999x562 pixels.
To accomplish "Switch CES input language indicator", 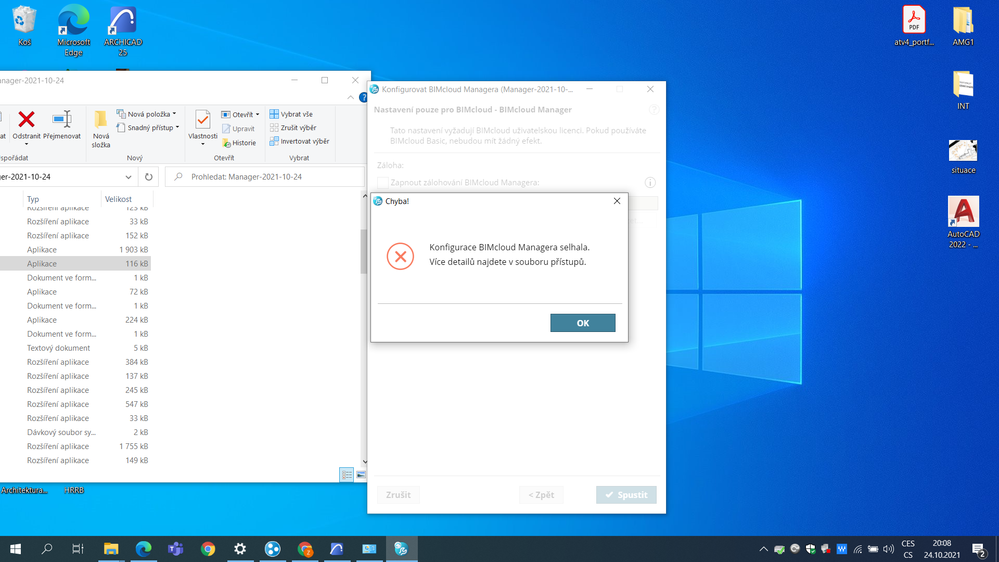I will pos(908,549).
